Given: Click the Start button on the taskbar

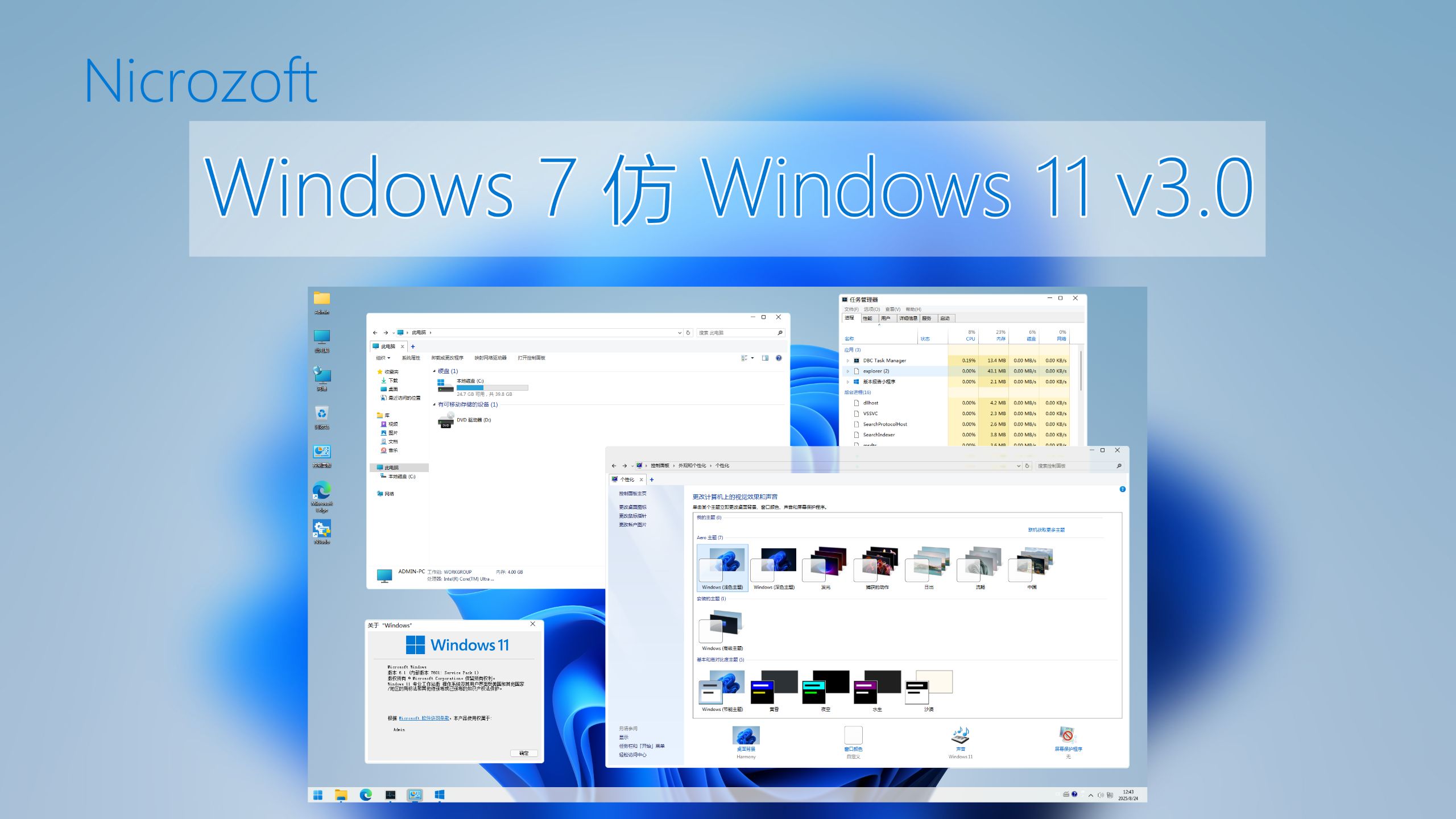Looking at the screenshot, I should click(318, 795).
